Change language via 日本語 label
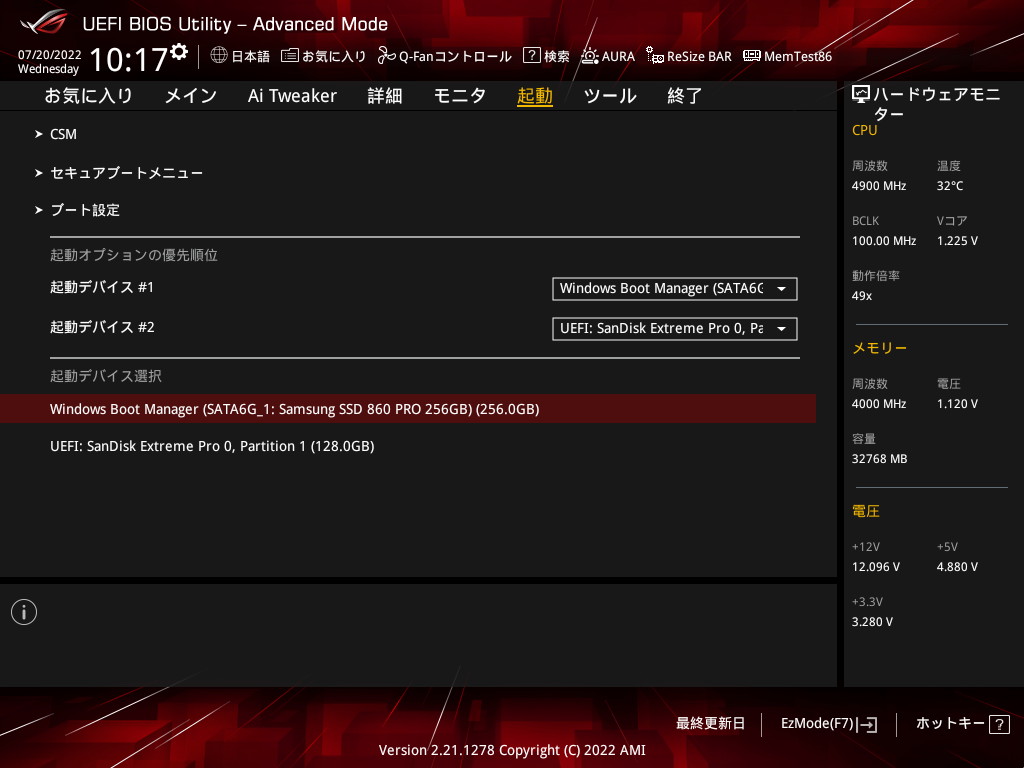The image size is (1024, 768). point(250,56)
